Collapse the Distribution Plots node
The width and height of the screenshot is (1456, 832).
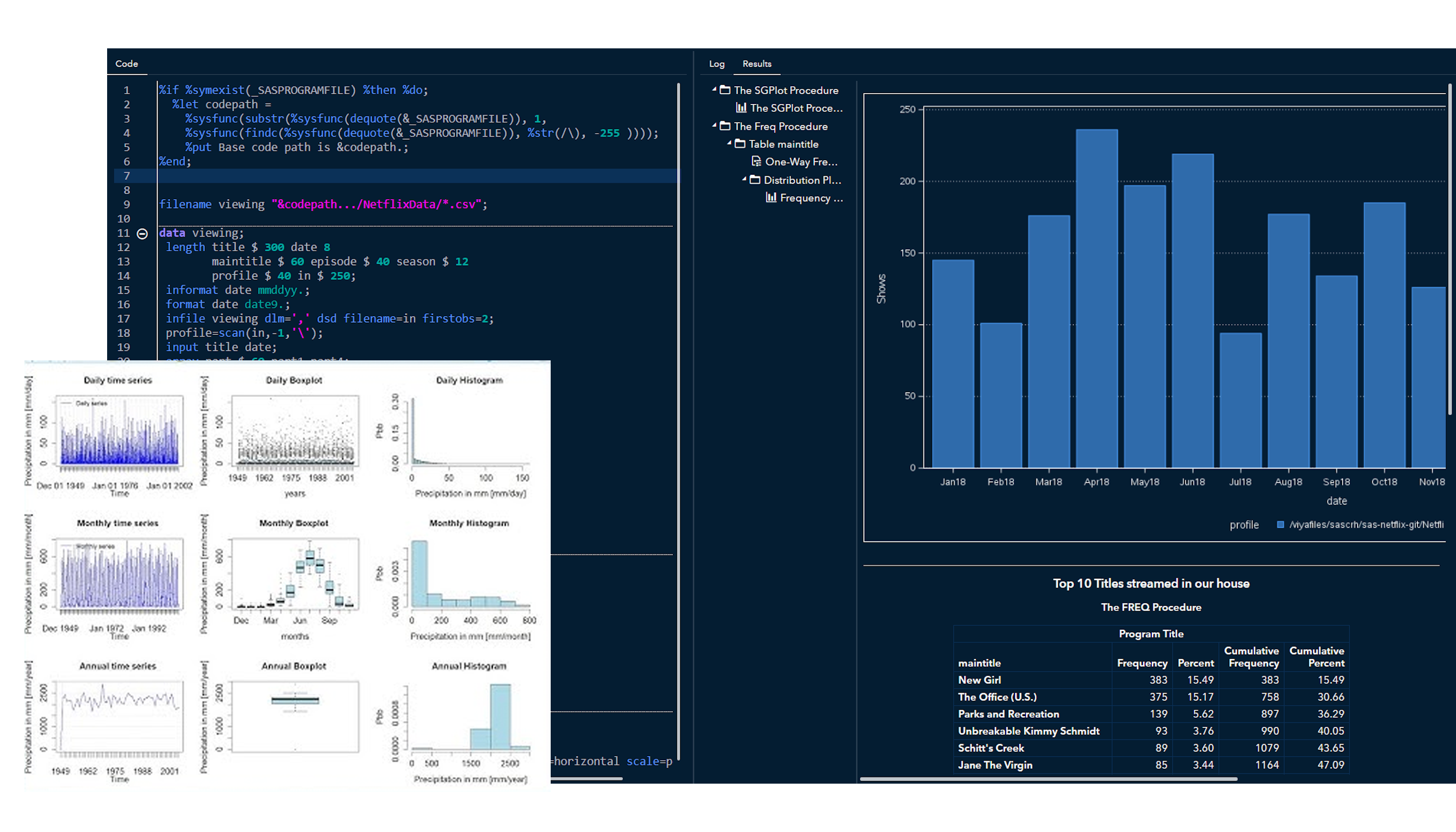[744, 179]
